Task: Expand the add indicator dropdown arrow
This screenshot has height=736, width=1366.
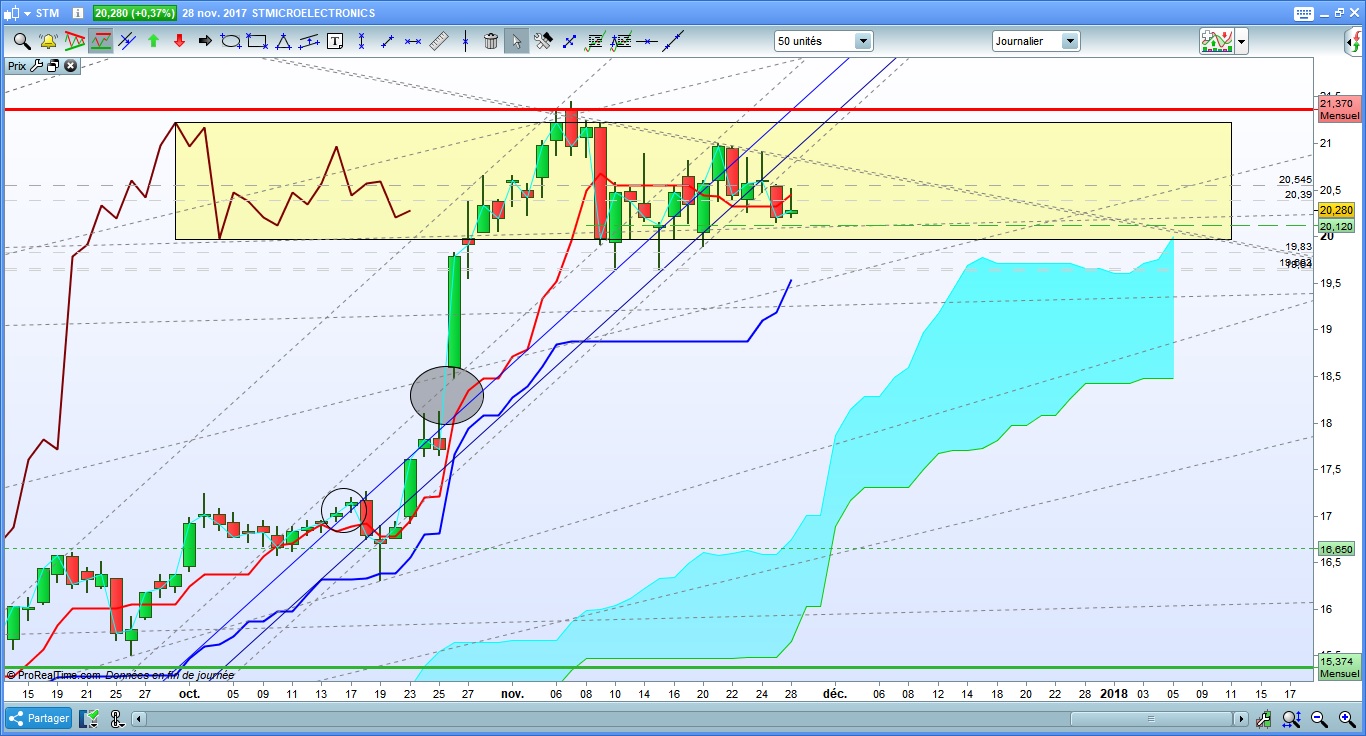Action: pyautogui.click(x=1241, y=42)
